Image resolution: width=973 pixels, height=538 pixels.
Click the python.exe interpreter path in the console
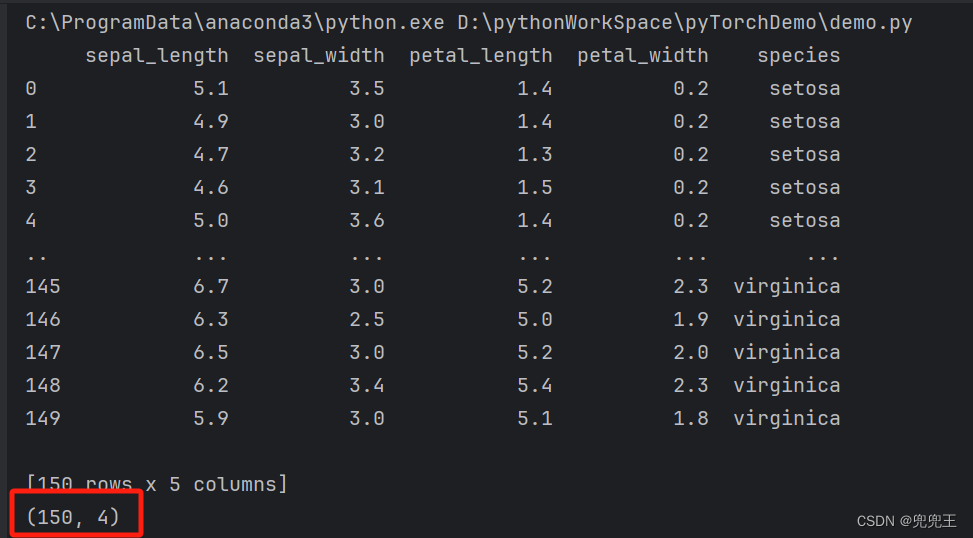pos(235,23)
